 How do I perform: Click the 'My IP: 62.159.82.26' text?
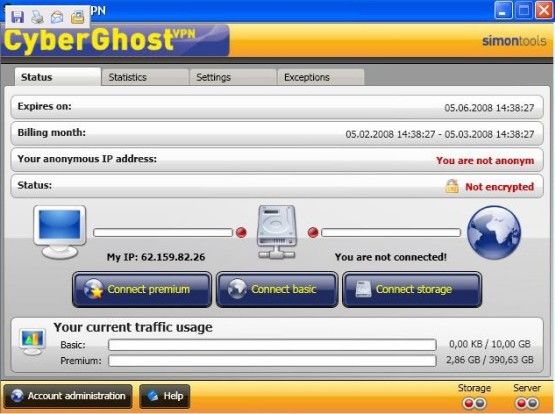pos(156,257)
